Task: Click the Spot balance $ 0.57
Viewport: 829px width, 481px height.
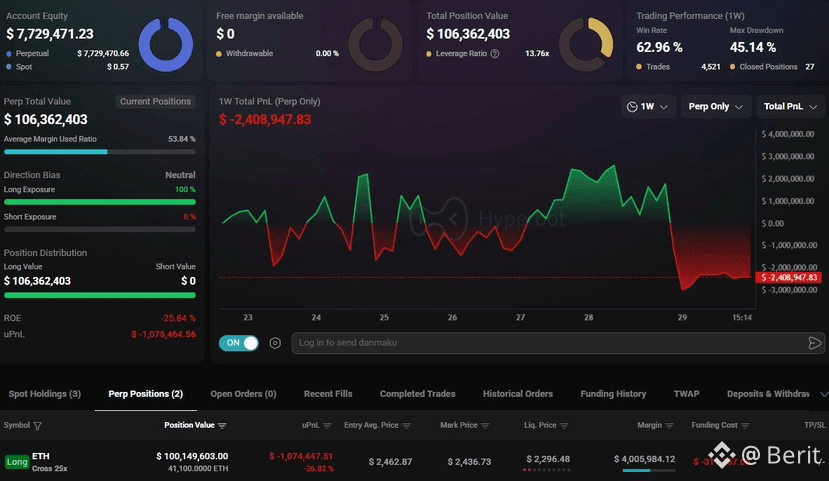Action: [x=118, y=67]
